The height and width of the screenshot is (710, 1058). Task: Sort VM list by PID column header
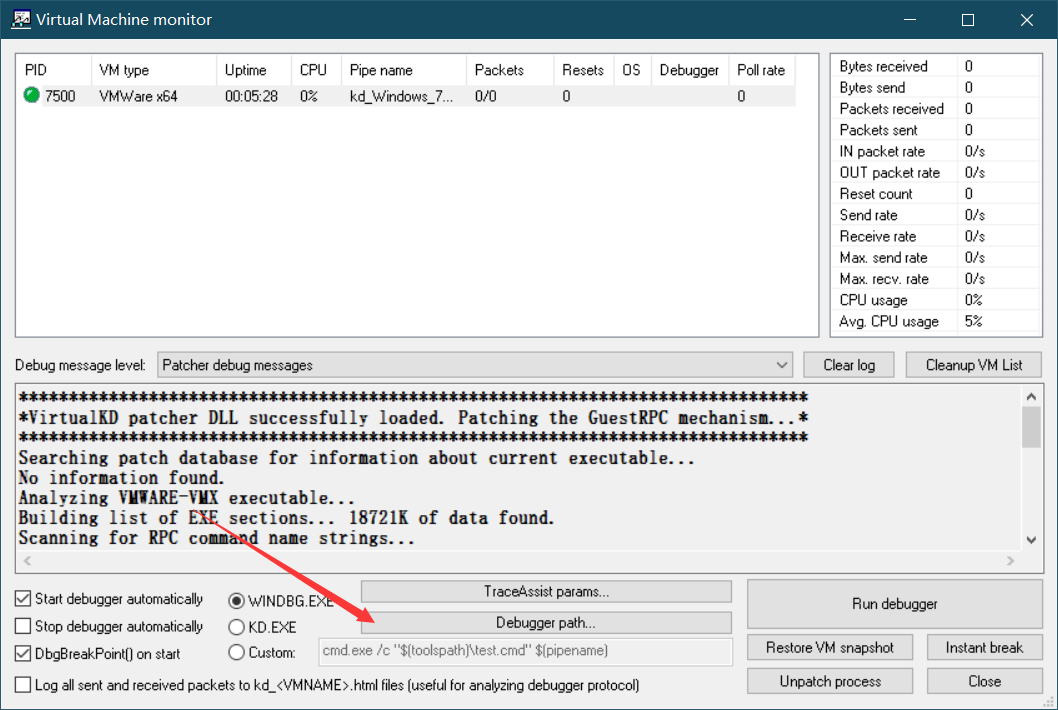[x=54, y=70]
